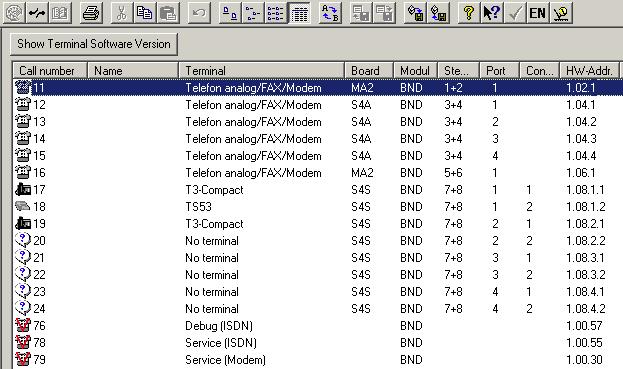Click the second greyed disk transfer icon
This screenshot has width=623, height=369.
click(384, 13)
